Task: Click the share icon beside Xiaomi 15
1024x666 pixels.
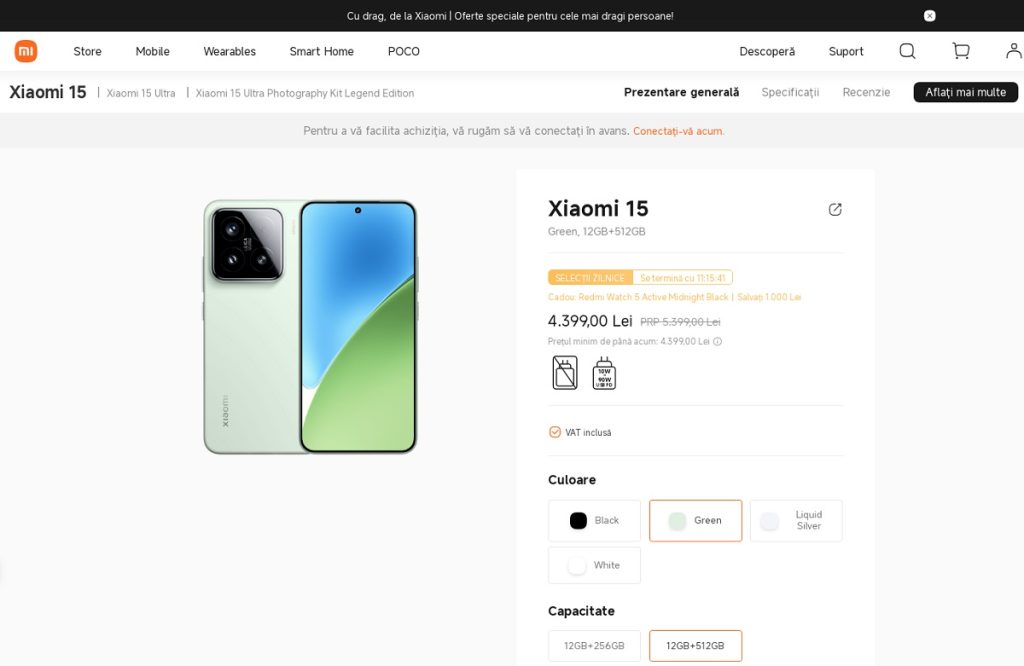Action: pos(835,209)
